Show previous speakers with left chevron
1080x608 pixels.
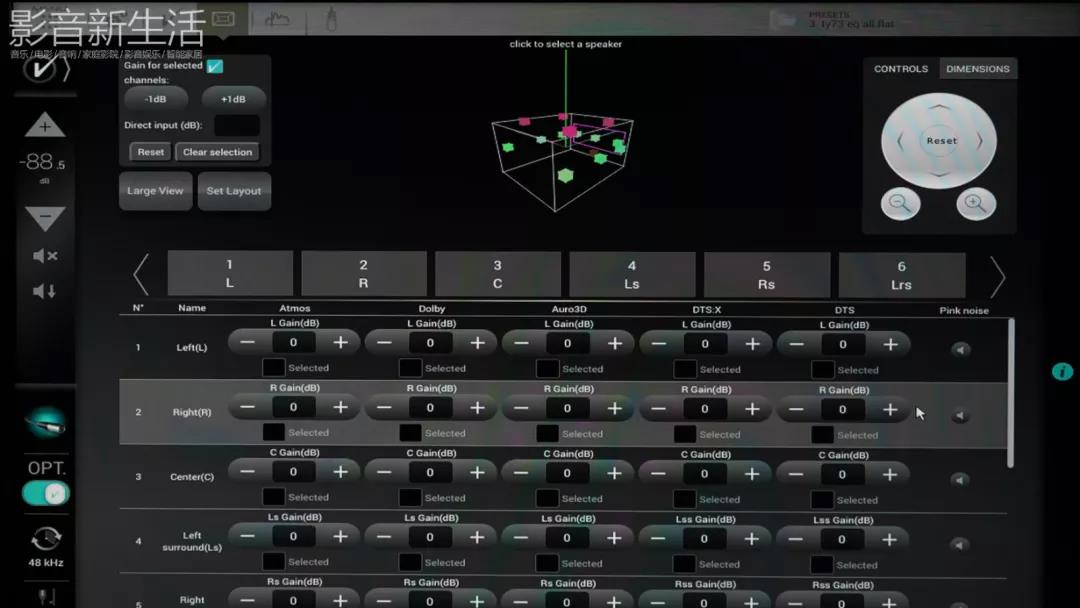[141, 275]
